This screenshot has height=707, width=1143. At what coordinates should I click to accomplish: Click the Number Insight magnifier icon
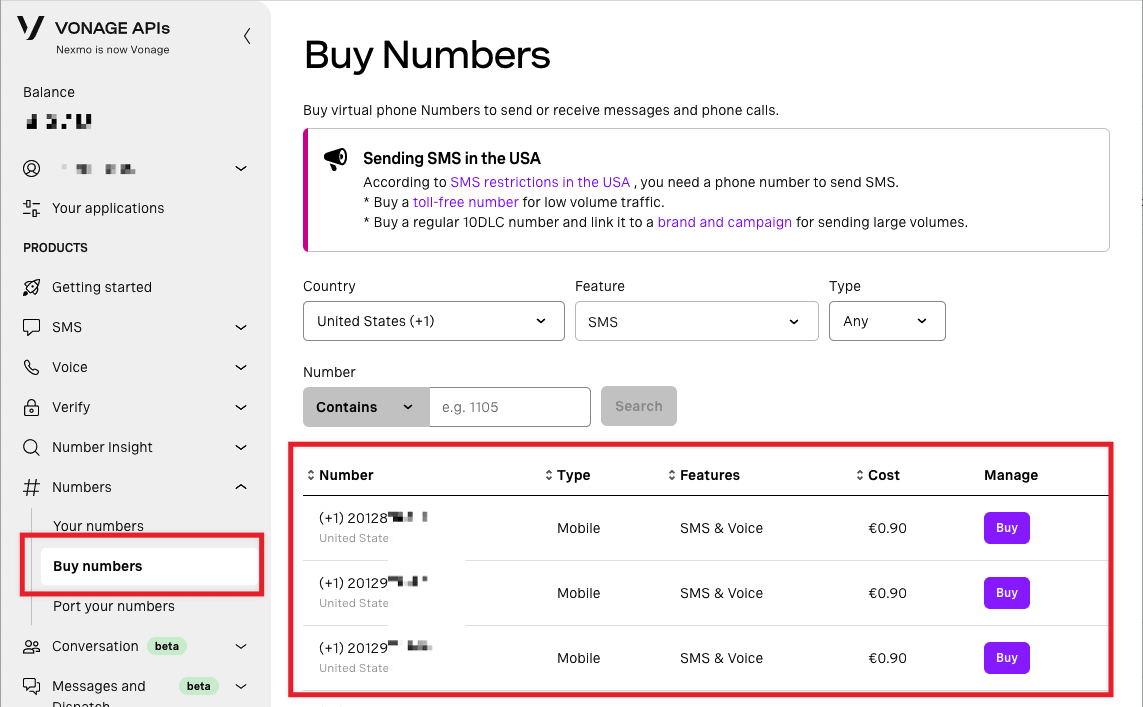[x=32, y=447]
